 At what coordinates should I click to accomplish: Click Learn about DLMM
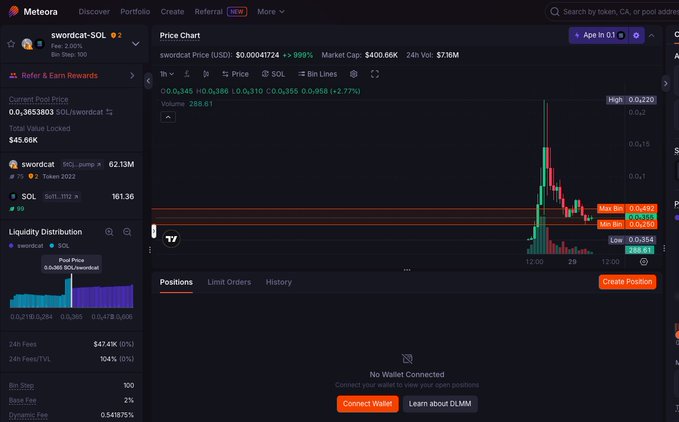tap(440, 404)
